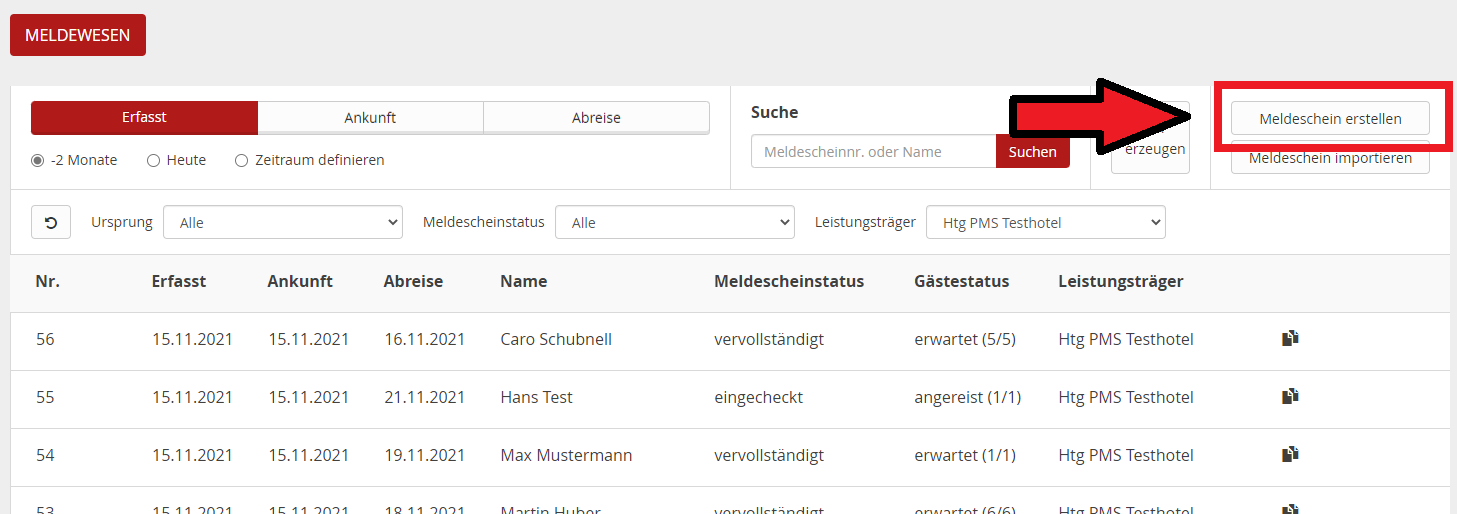Select the Heute radio option

154,160
